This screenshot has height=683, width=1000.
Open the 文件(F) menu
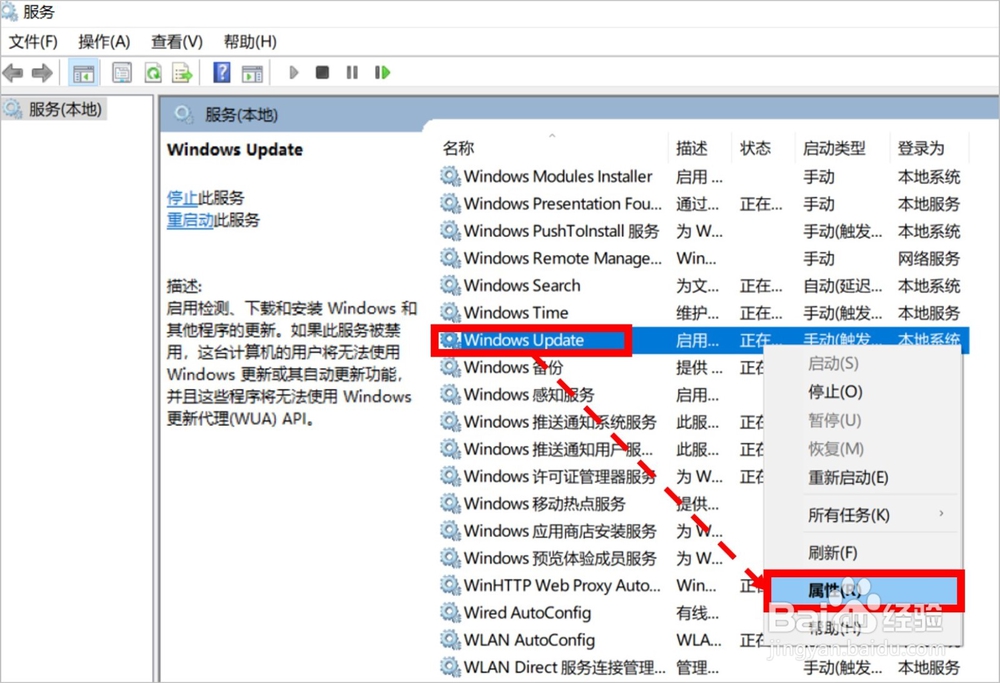click(x=33, y=42)
